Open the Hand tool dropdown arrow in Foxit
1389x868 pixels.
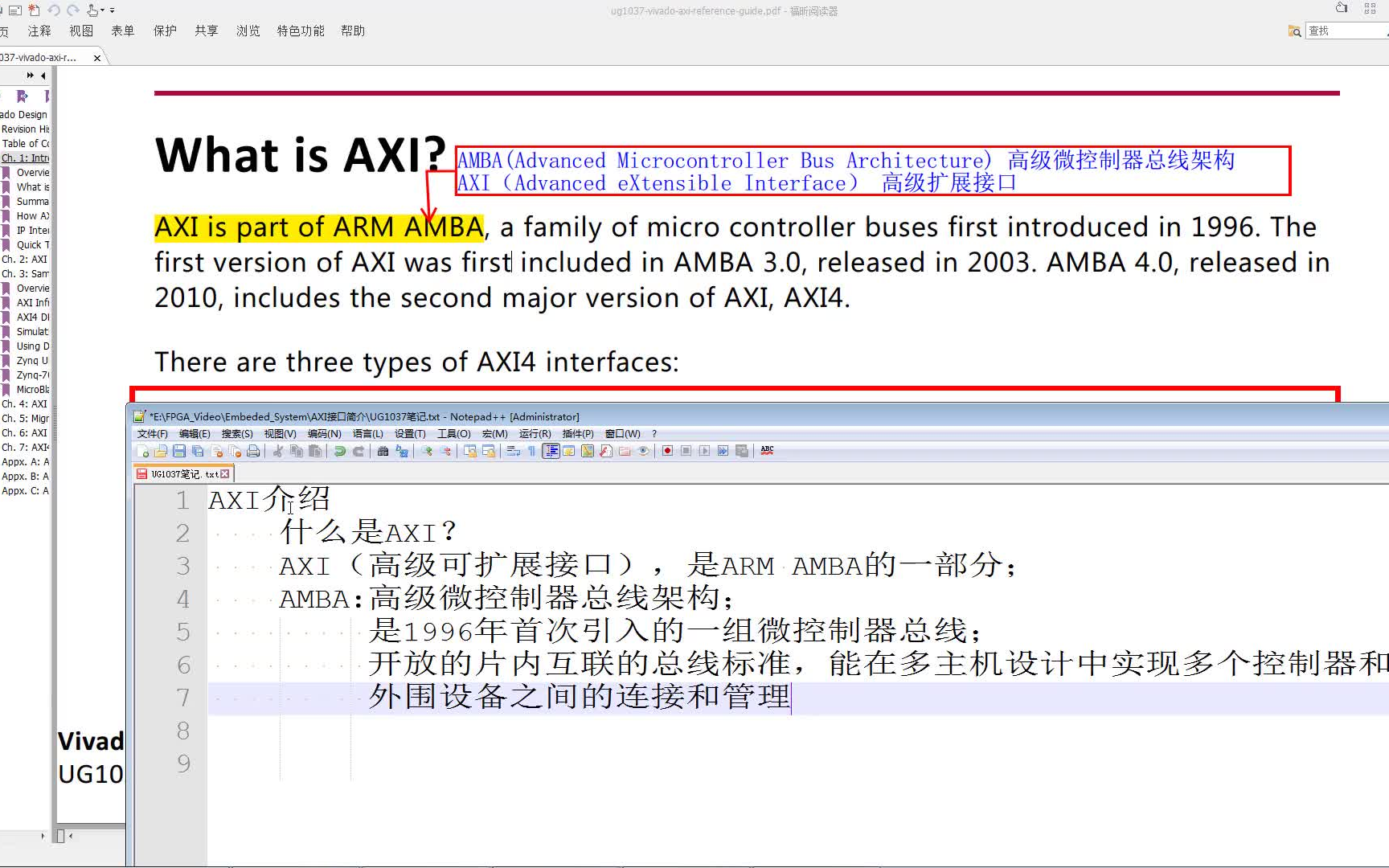(102, 10)
